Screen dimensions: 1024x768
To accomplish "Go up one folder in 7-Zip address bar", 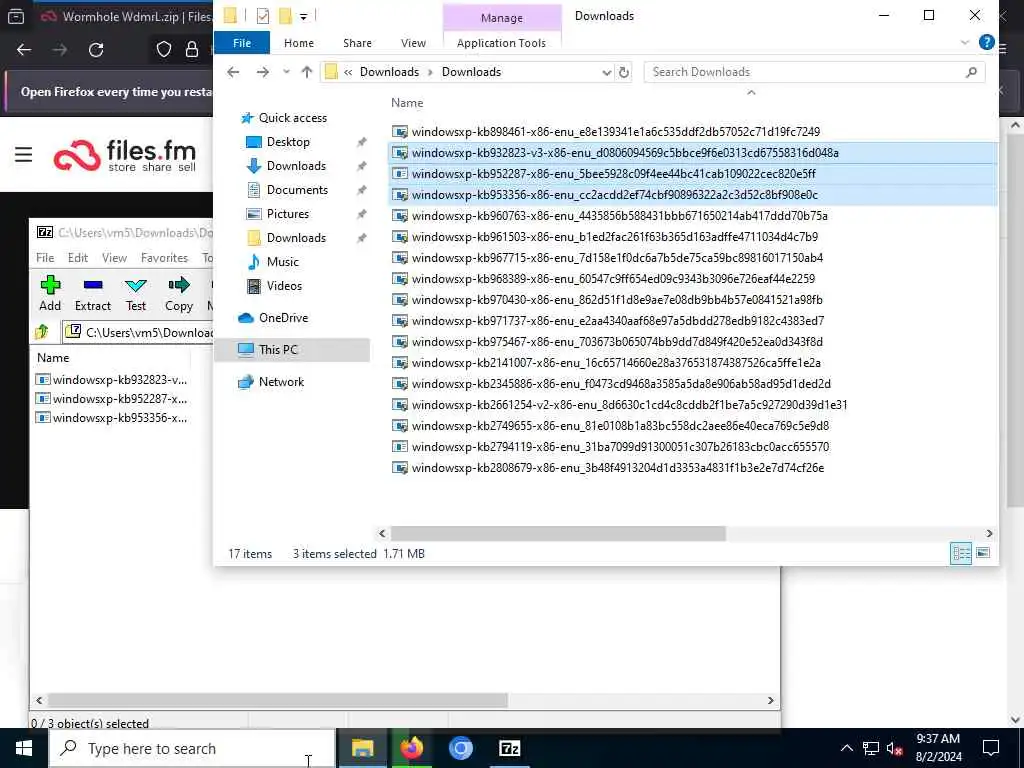I will [x=42, y=332].
